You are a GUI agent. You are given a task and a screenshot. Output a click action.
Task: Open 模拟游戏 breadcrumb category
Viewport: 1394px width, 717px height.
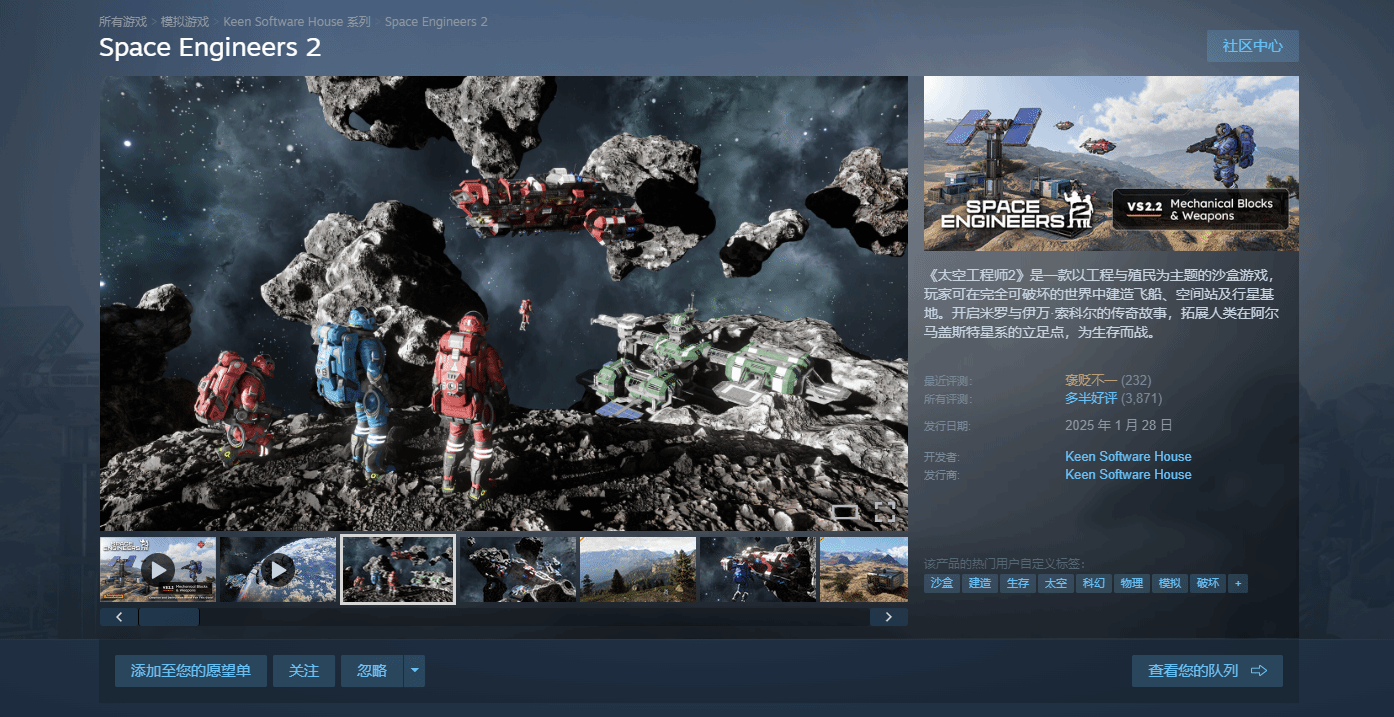click(185, 22)
